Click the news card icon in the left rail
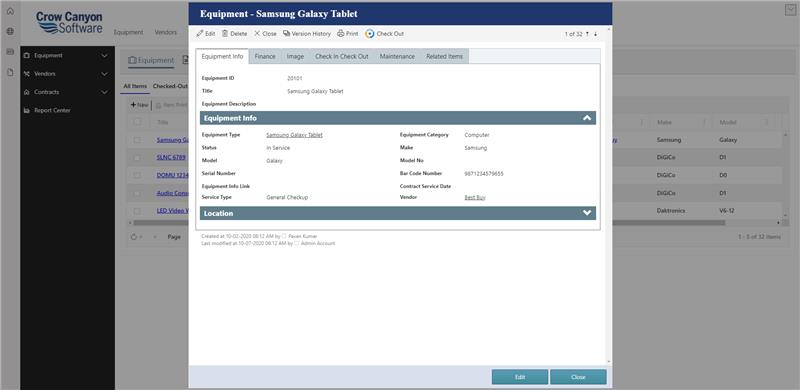Image resolution: width=800 pixels, height=390 pixels. click(10, 52)
